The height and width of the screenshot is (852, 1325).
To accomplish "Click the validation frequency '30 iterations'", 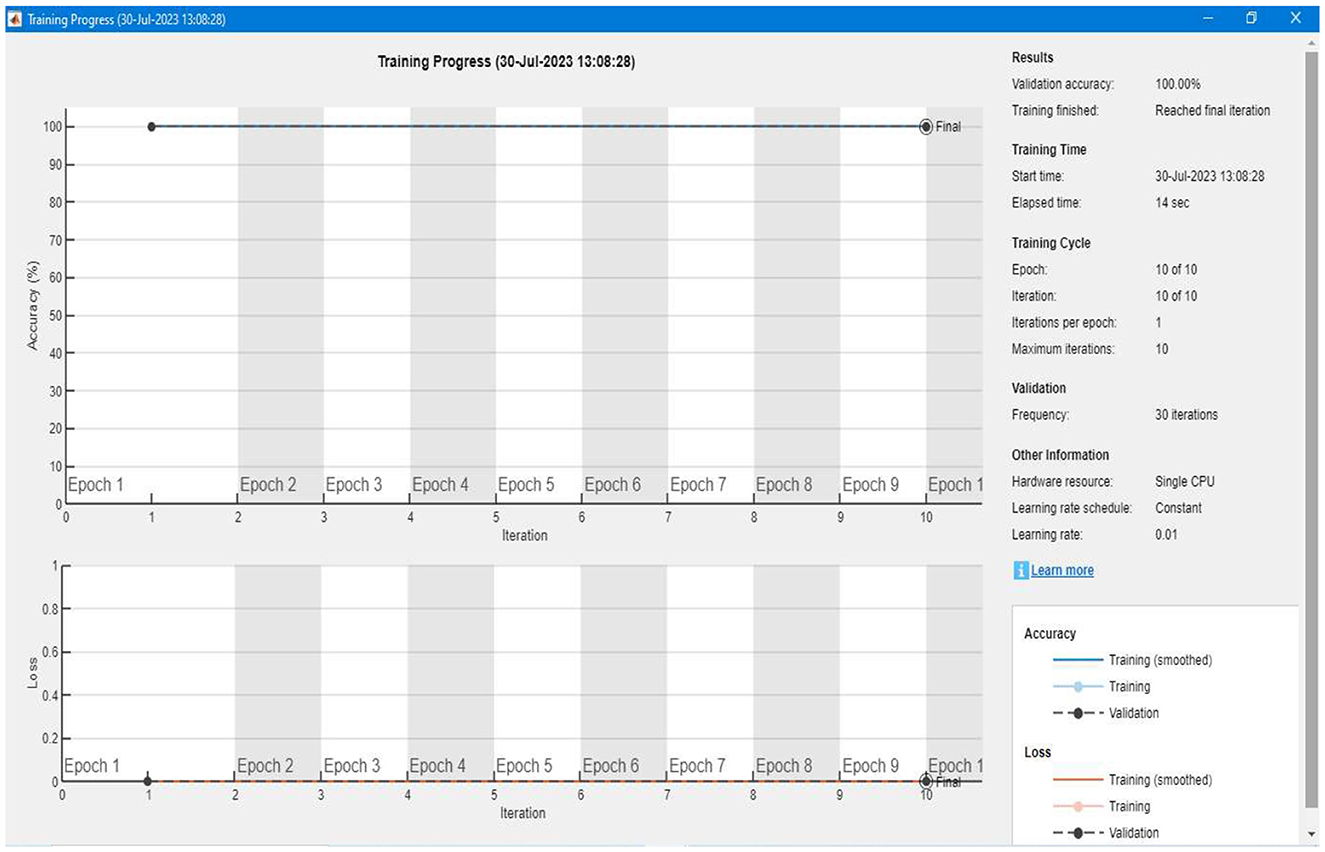I will point(1187,414).
